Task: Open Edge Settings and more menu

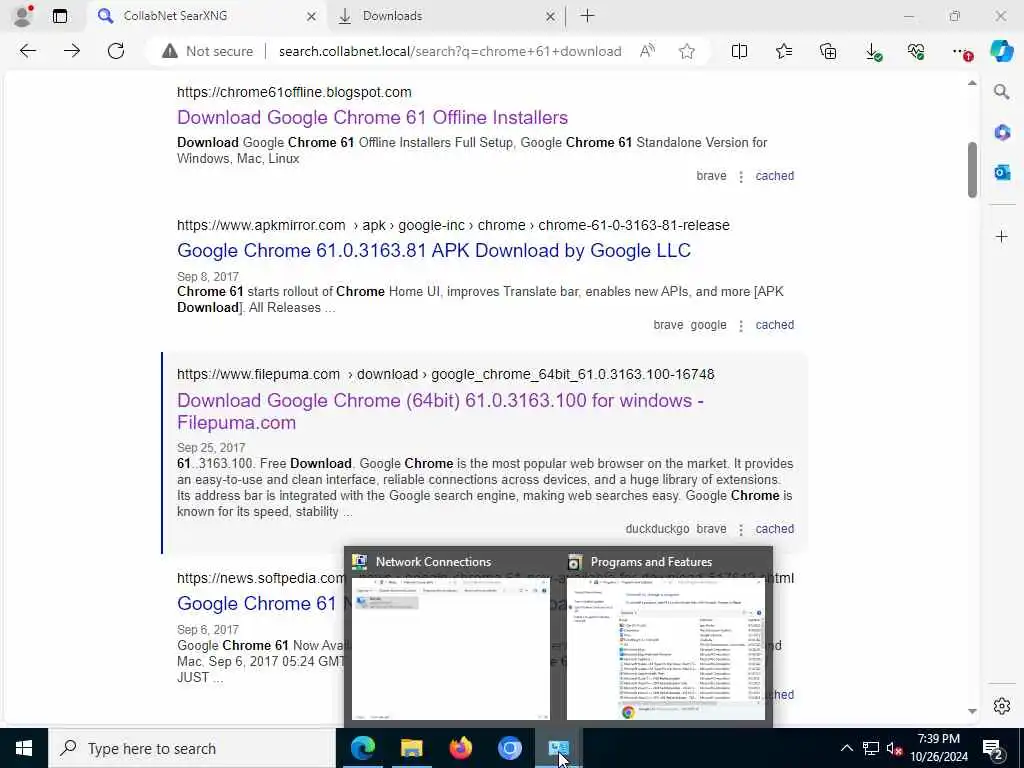Action: [961, 52]
